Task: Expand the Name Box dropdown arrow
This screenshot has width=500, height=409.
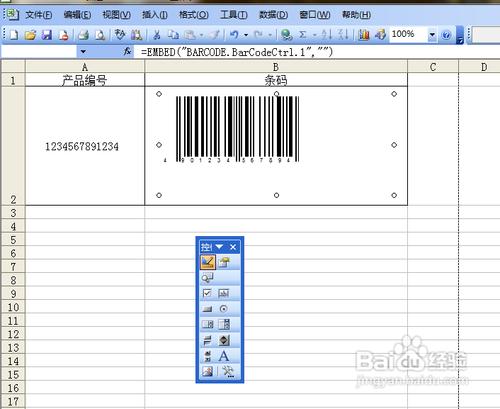Action: tap(83, 52)
